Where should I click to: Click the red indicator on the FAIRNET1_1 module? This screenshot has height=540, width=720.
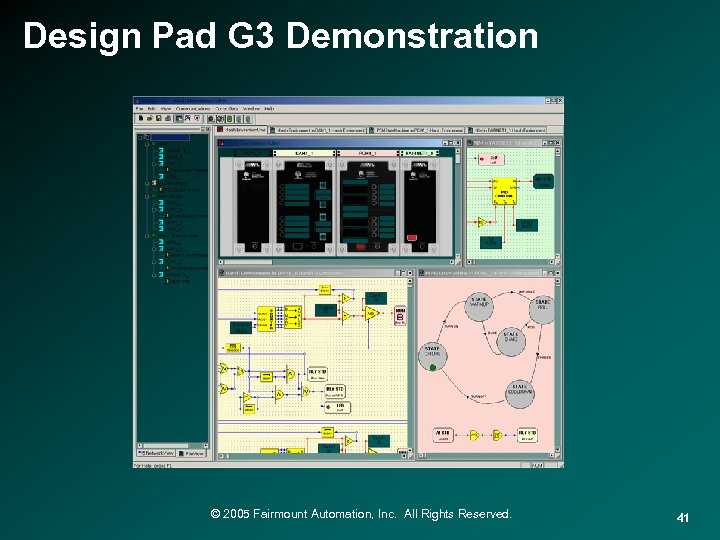coord(412,238)
